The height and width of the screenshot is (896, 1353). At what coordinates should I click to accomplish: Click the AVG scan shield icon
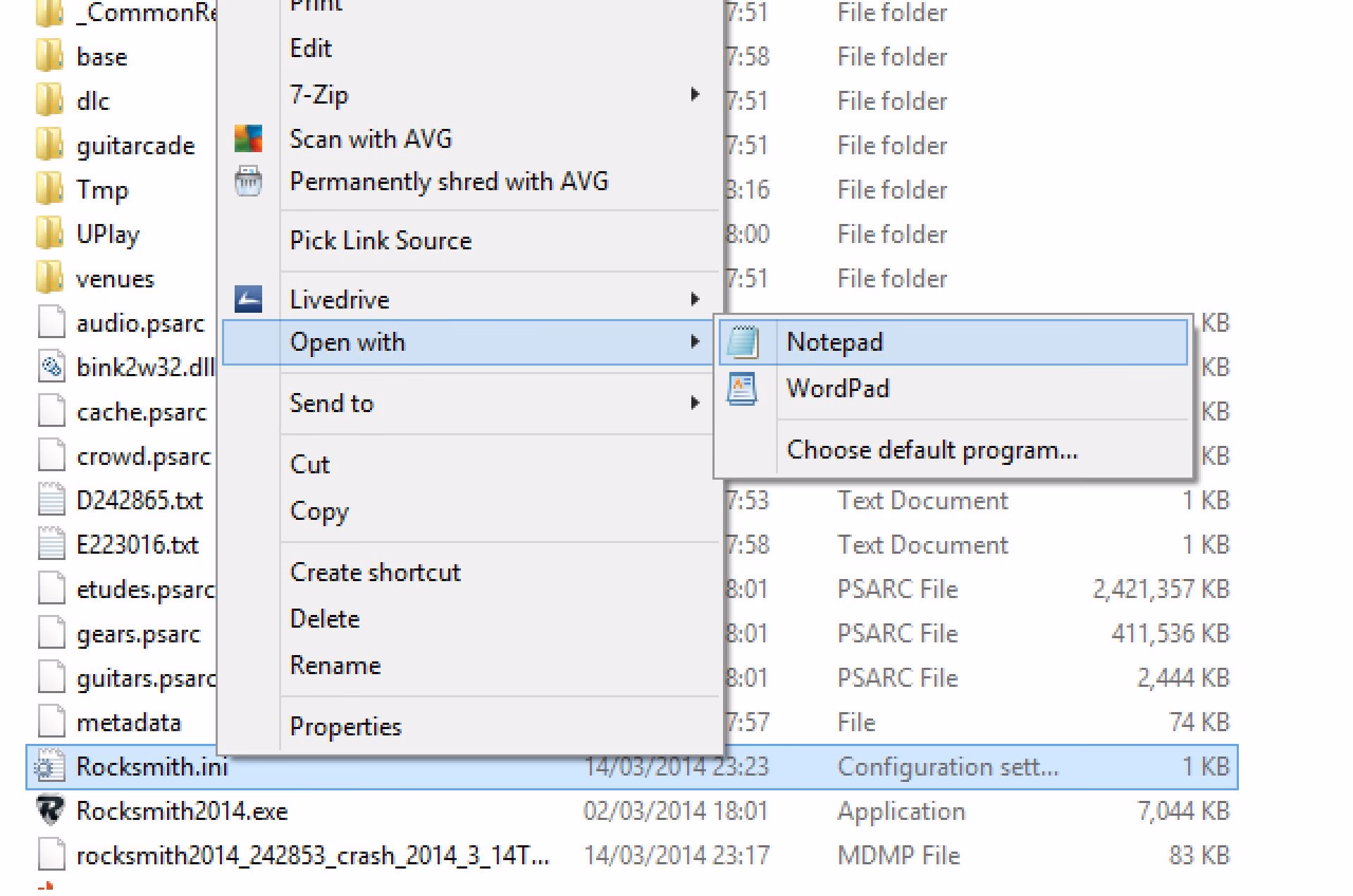click(x=248, y=139)
